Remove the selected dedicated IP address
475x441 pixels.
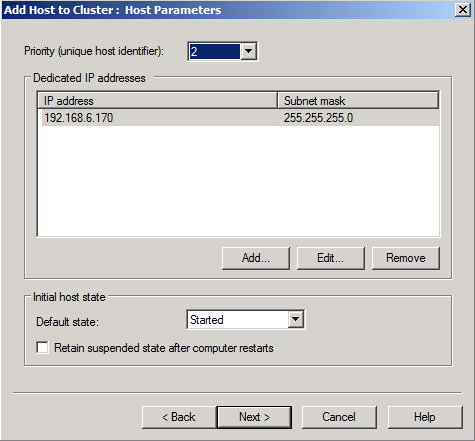[406, 258]
